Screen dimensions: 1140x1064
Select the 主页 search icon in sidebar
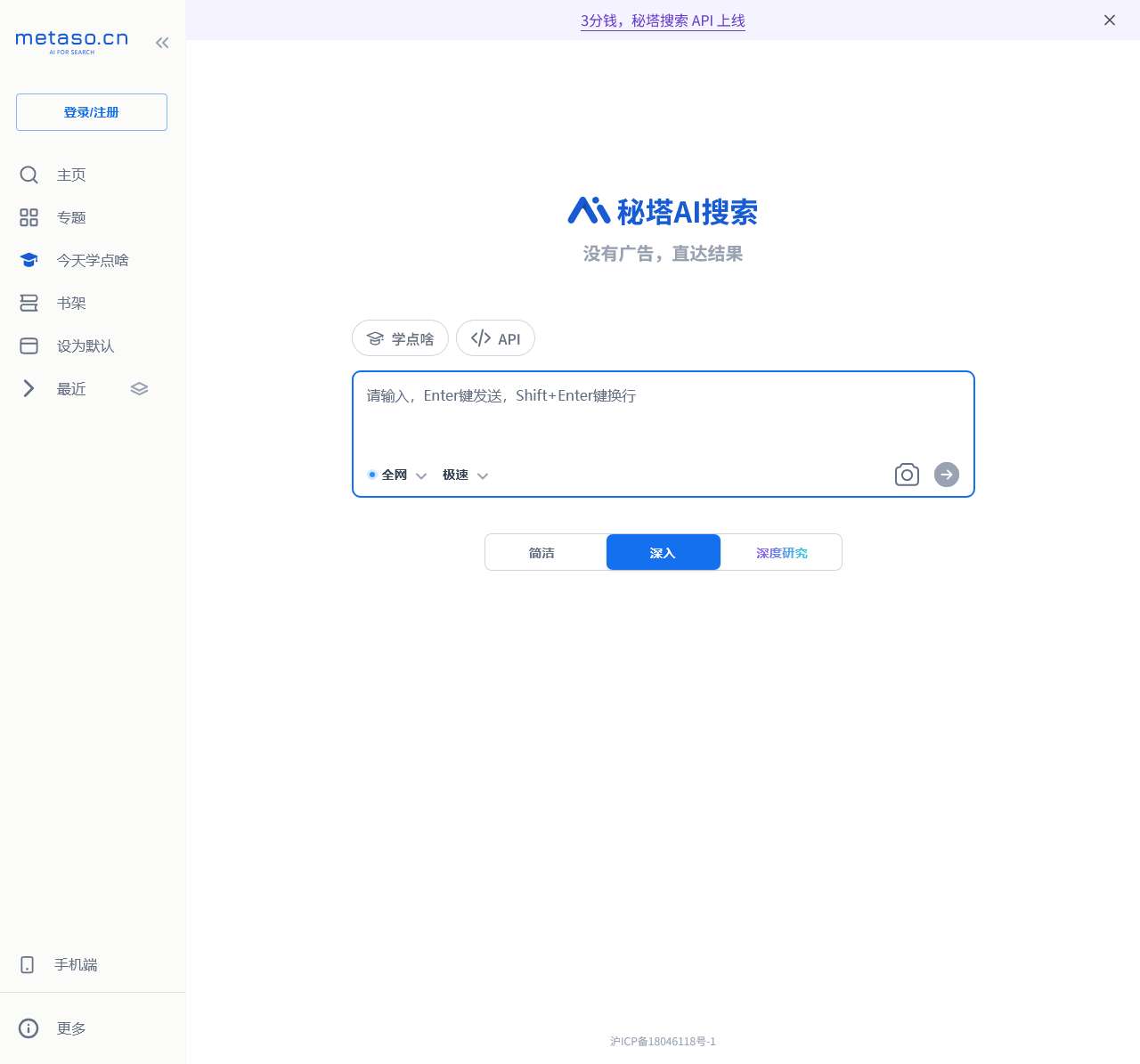pos(28,175)
